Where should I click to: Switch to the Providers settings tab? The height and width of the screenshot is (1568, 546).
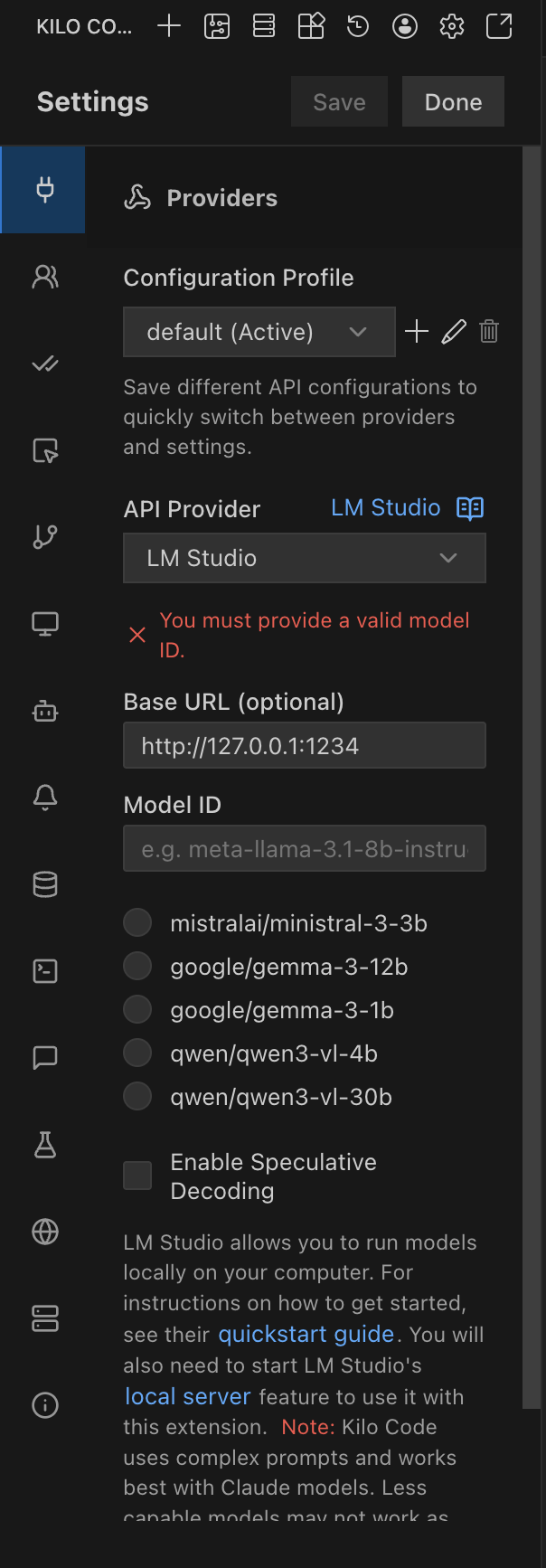[x=44, y=190]
